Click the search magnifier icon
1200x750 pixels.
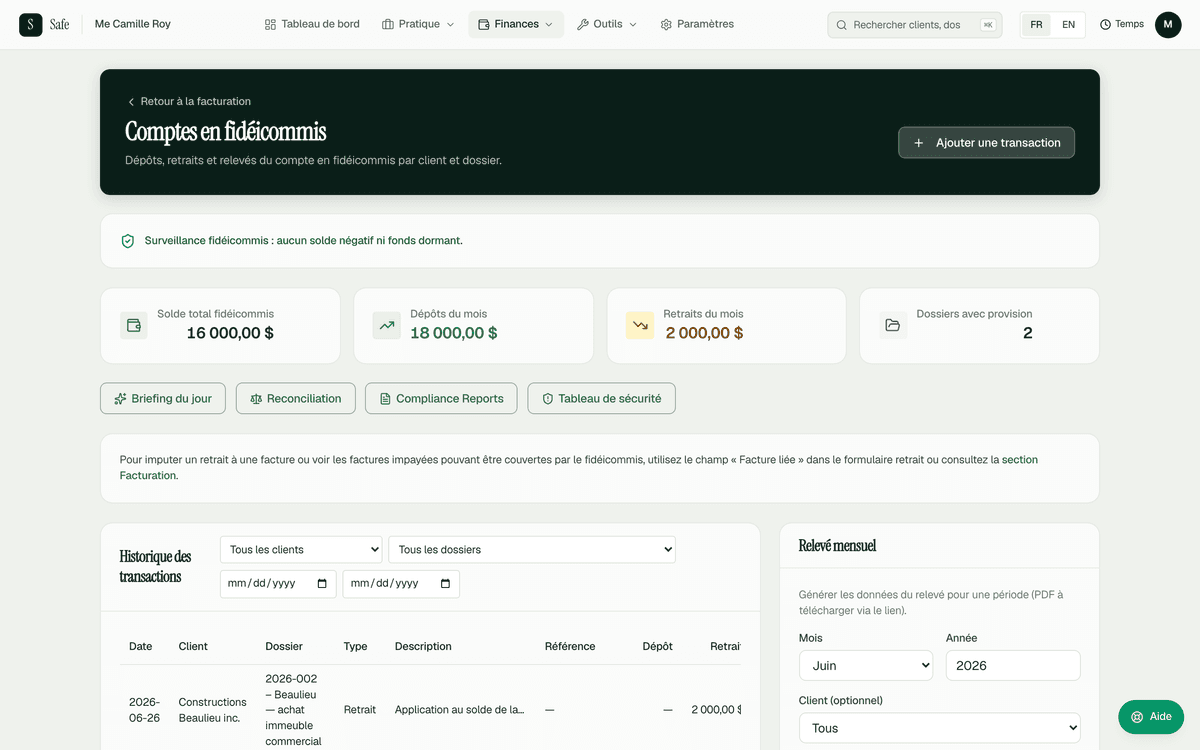(x=842, y=25)
